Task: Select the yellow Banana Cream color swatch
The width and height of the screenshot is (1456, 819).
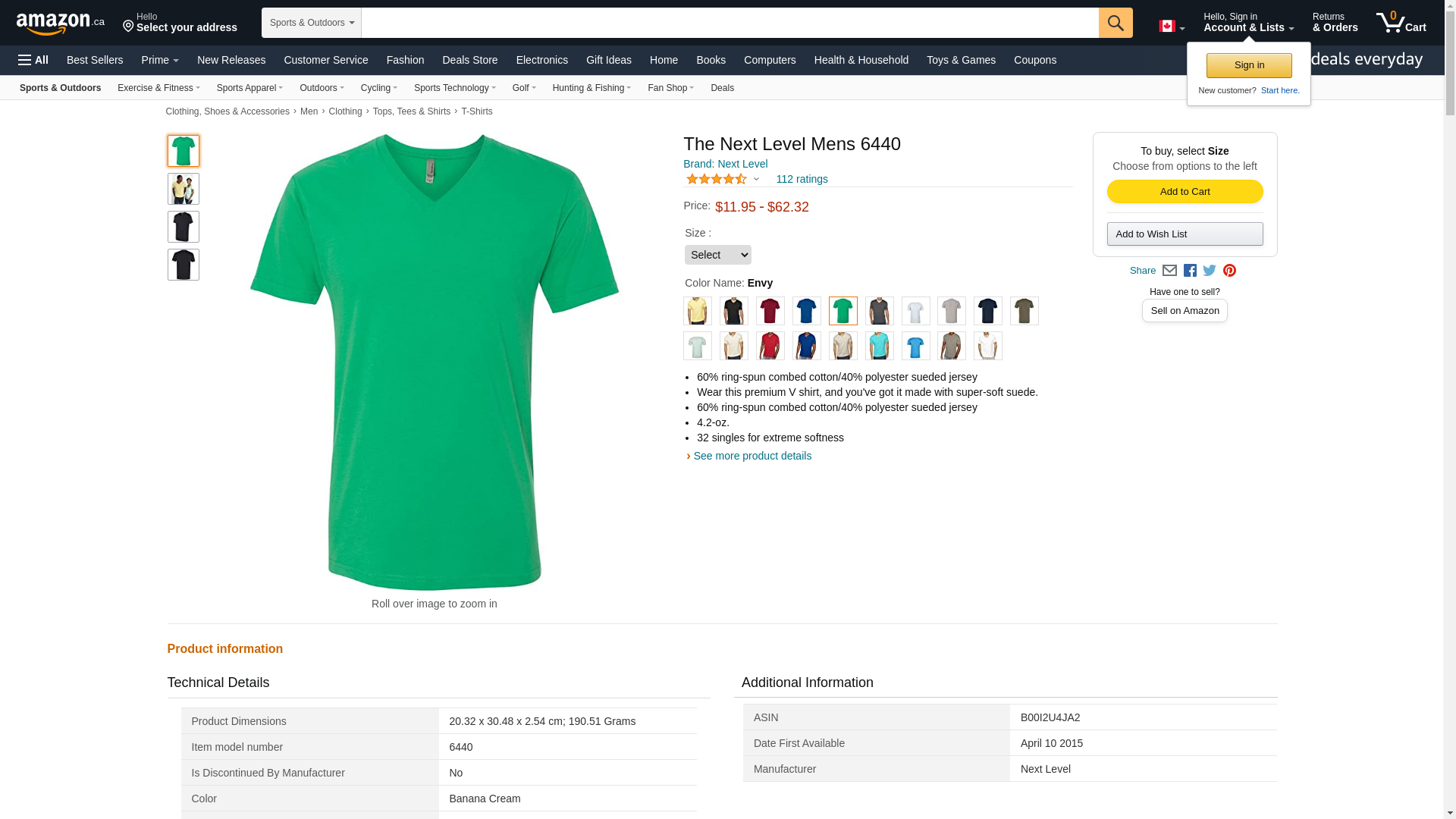Action: click(697, 311)
